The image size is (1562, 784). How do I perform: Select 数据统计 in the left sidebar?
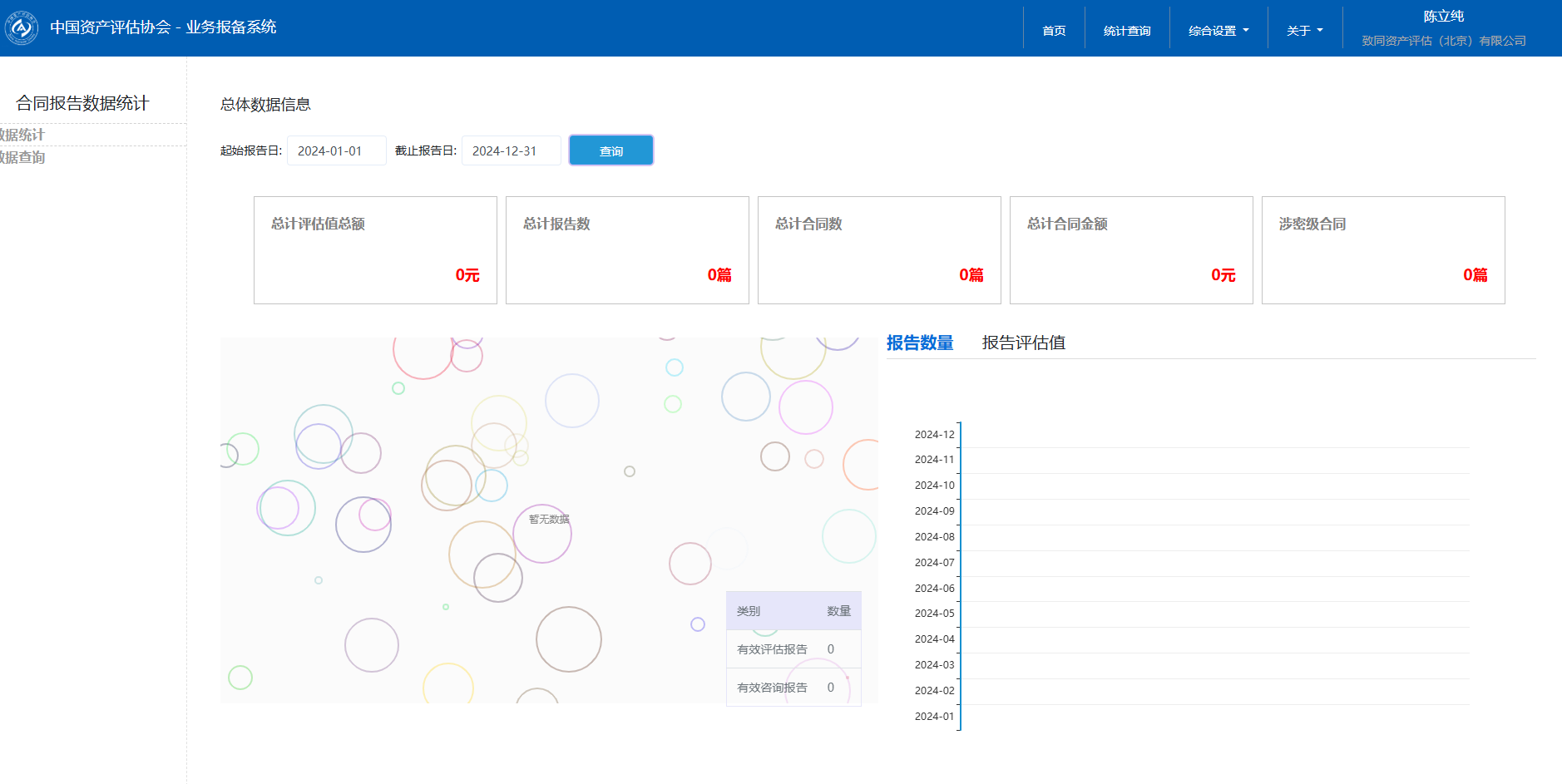click(23, 135)
